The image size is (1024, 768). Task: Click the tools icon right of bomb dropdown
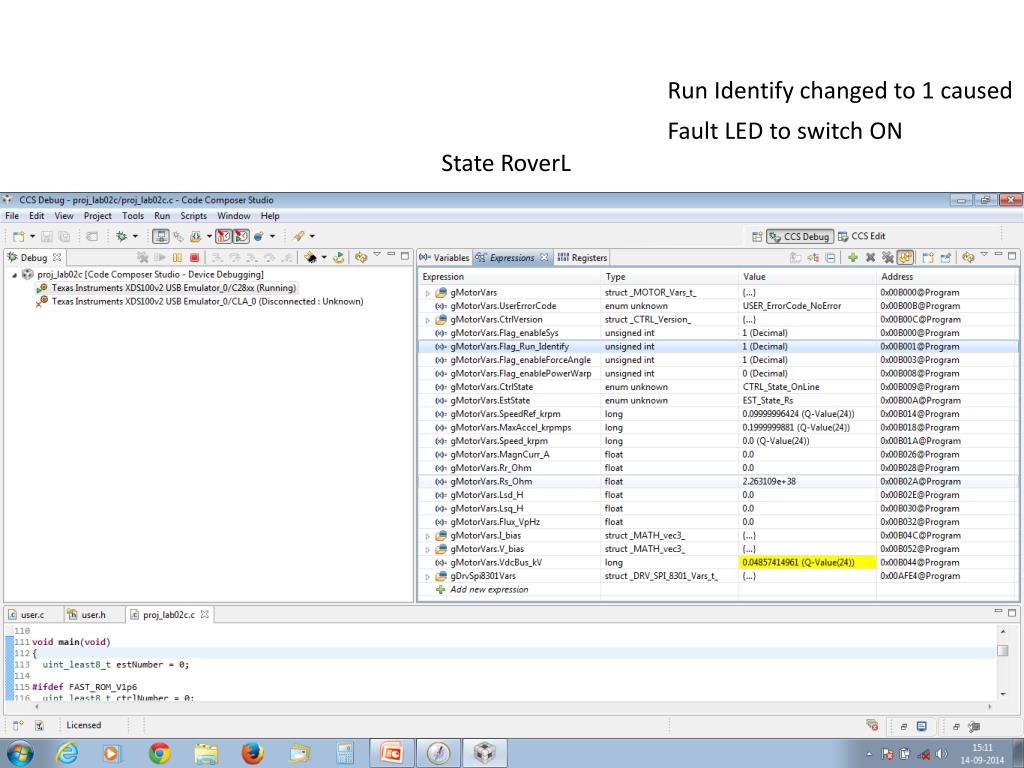tap(298, 236)
